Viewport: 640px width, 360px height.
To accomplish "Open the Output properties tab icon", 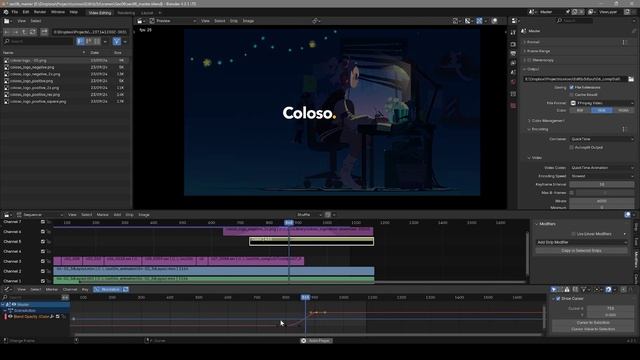I will point(513,53).
